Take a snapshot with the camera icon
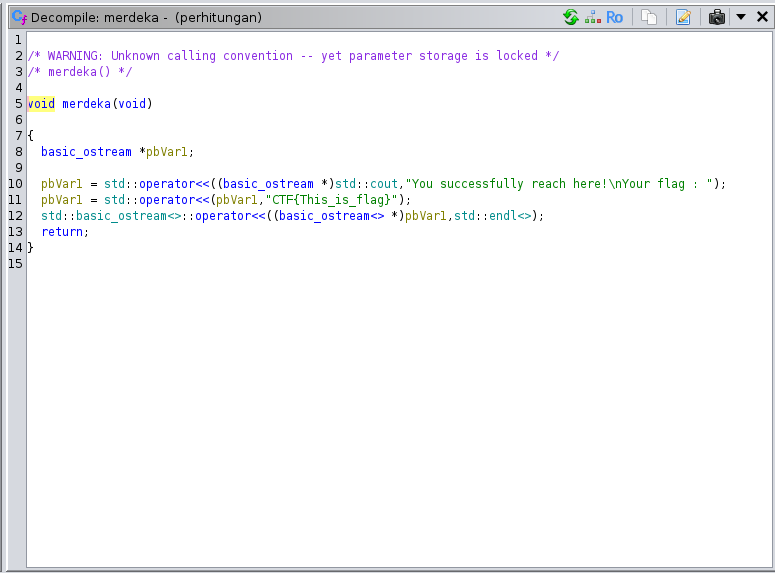Image resolution: width=775 pixels, height=573 pixels. (x=717, y=17)
